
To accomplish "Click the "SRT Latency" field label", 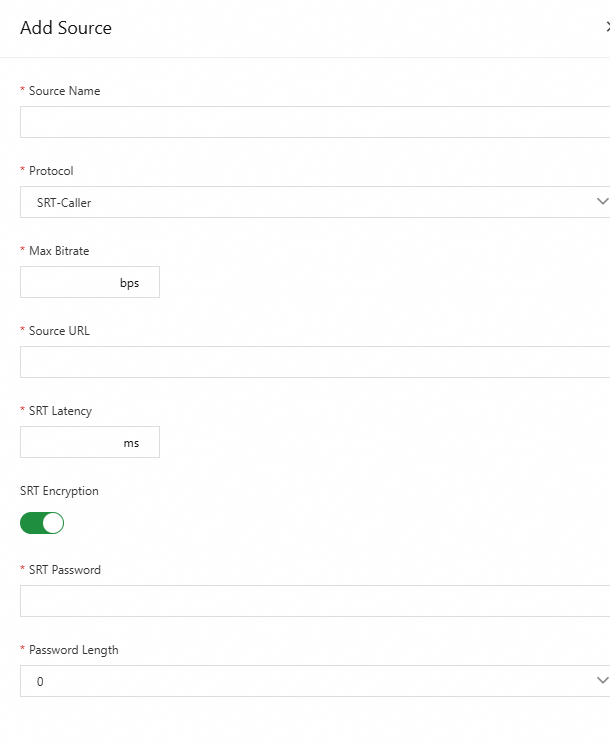I will coord(60,411).
